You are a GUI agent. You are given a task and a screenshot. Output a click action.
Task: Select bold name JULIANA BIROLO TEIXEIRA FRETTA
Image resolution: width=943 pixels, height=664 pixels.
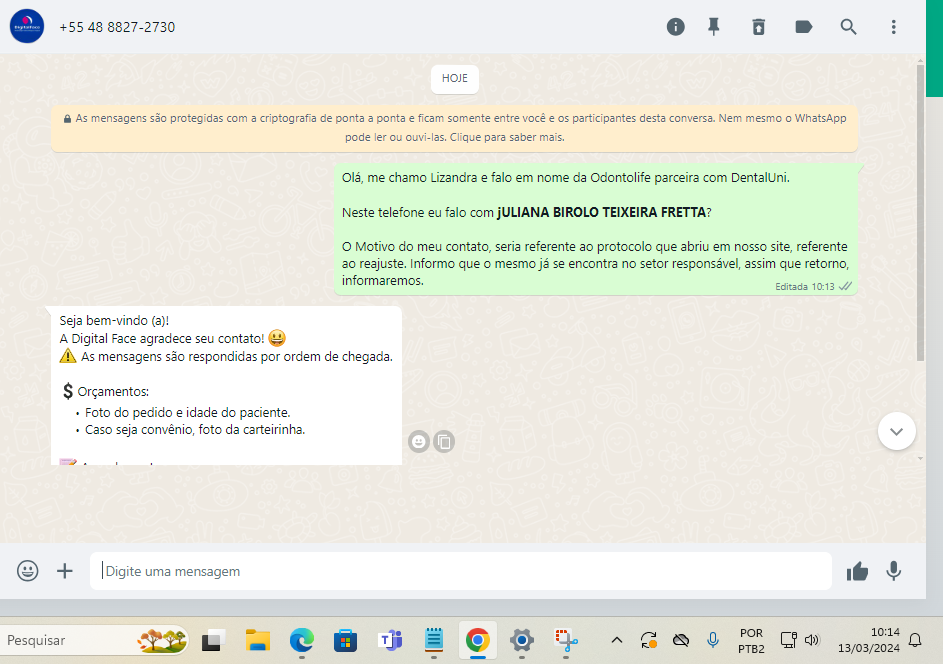601,212
